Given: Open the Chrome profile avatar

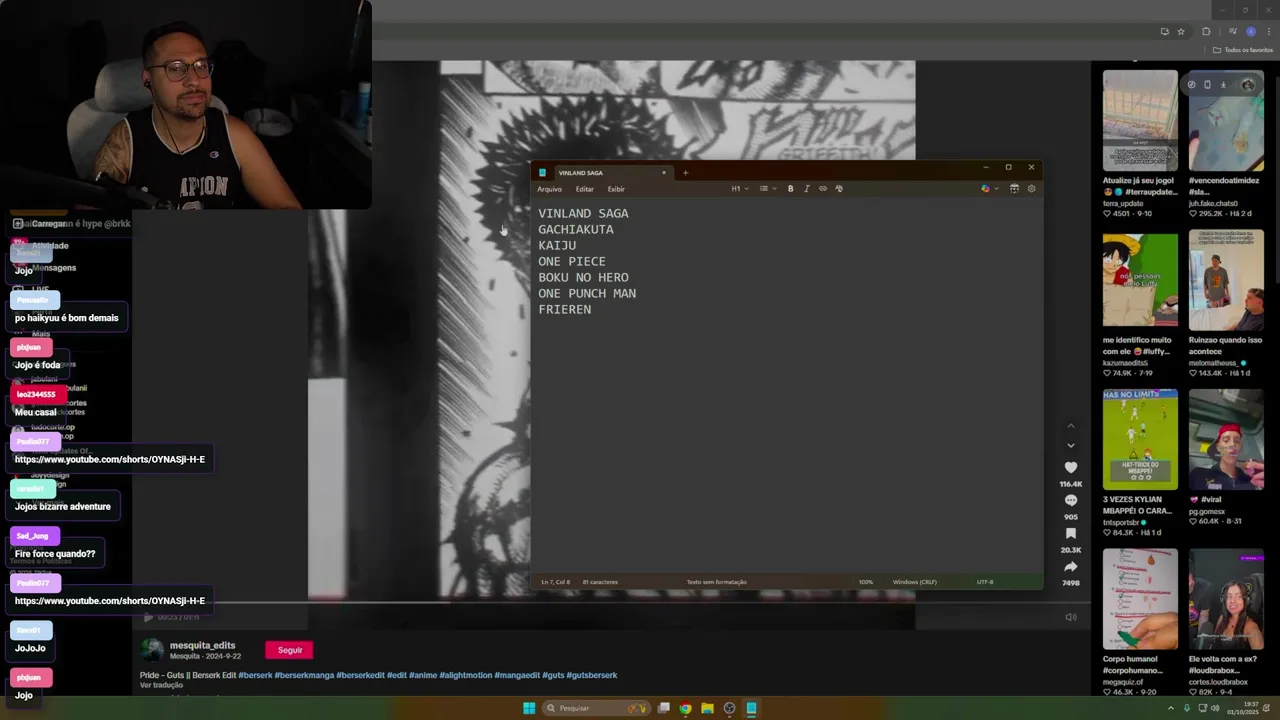Looking at the screenshot, I should point(1250,32).
